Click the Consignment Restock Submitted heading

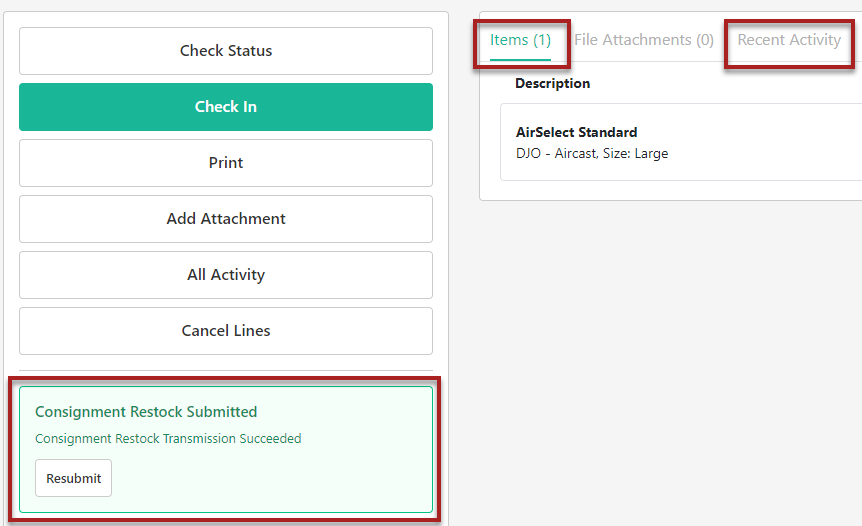(146, 412)
